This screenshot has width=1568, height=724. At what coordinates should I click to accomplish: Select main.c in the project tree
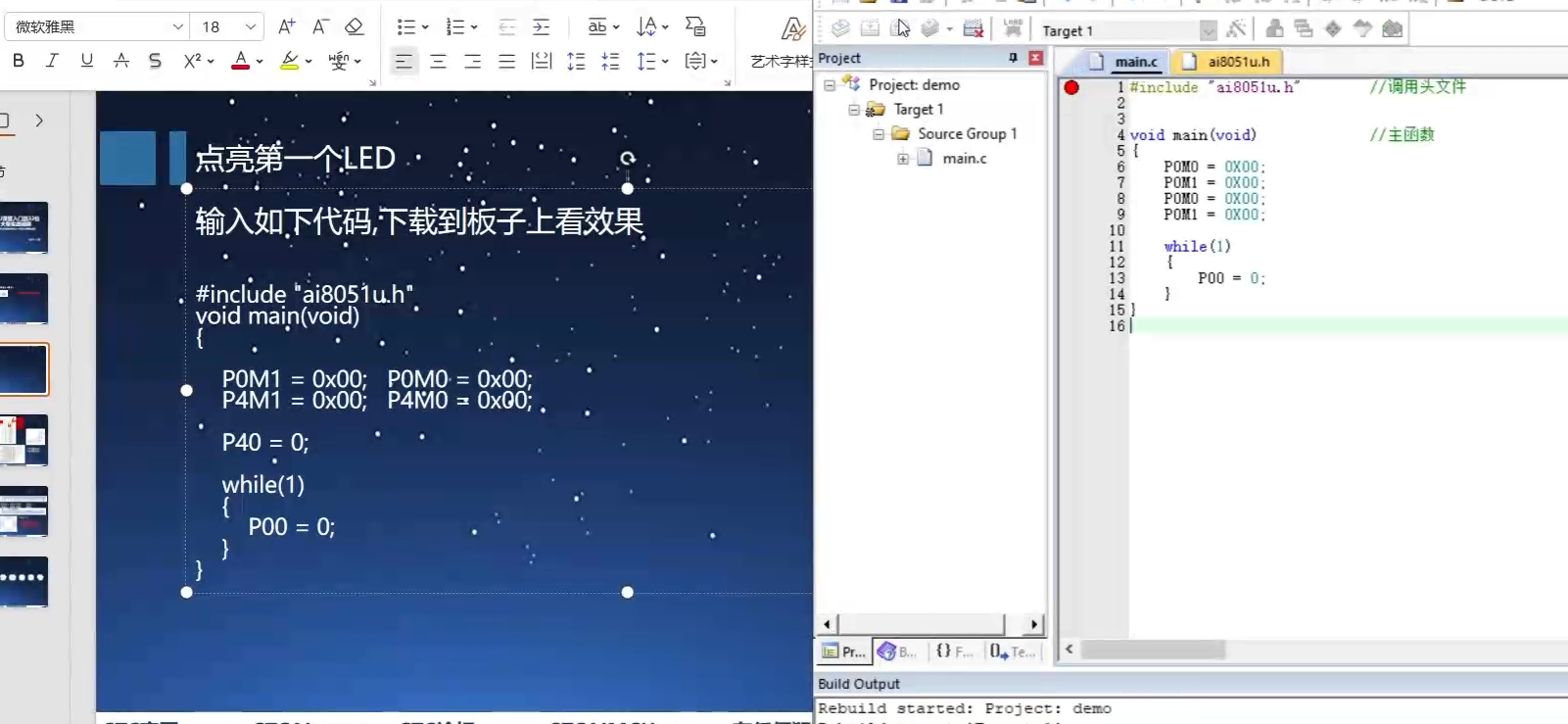pyautogui.click(x=964, y=159)
